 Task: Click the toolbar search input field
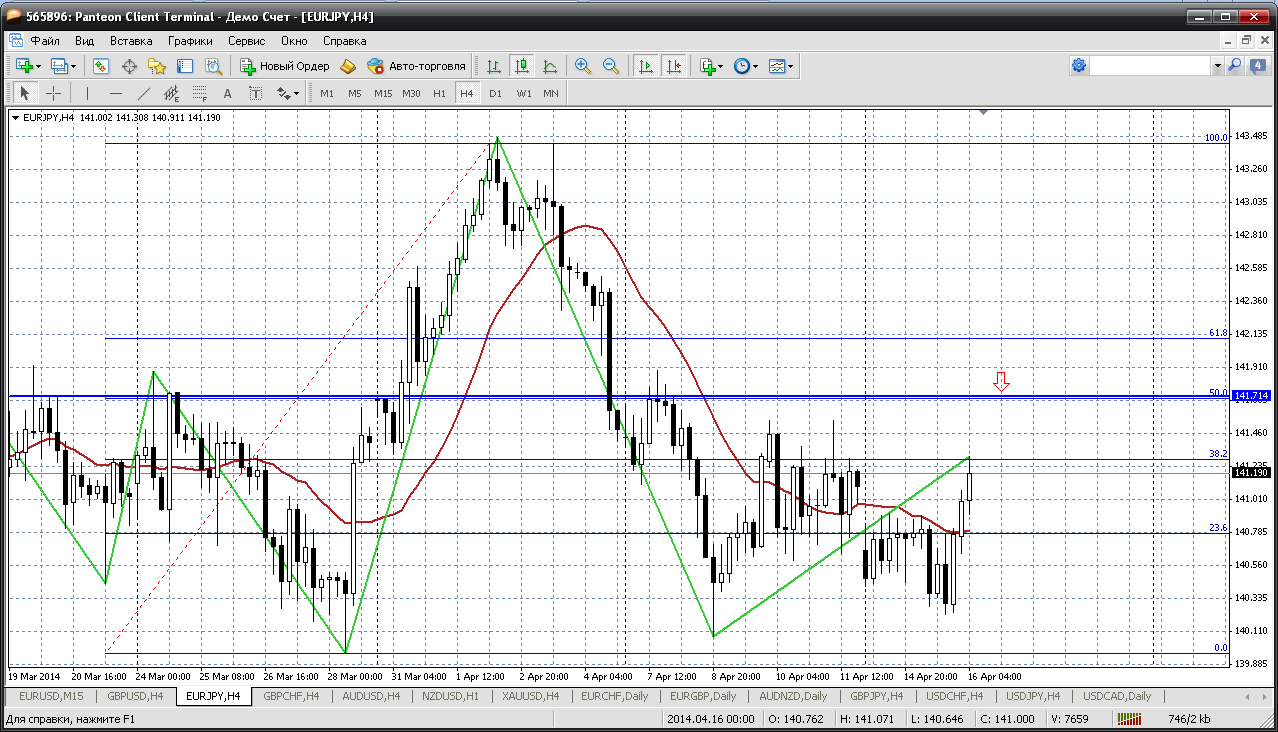pyautogui.click(x=1150, y=66)
